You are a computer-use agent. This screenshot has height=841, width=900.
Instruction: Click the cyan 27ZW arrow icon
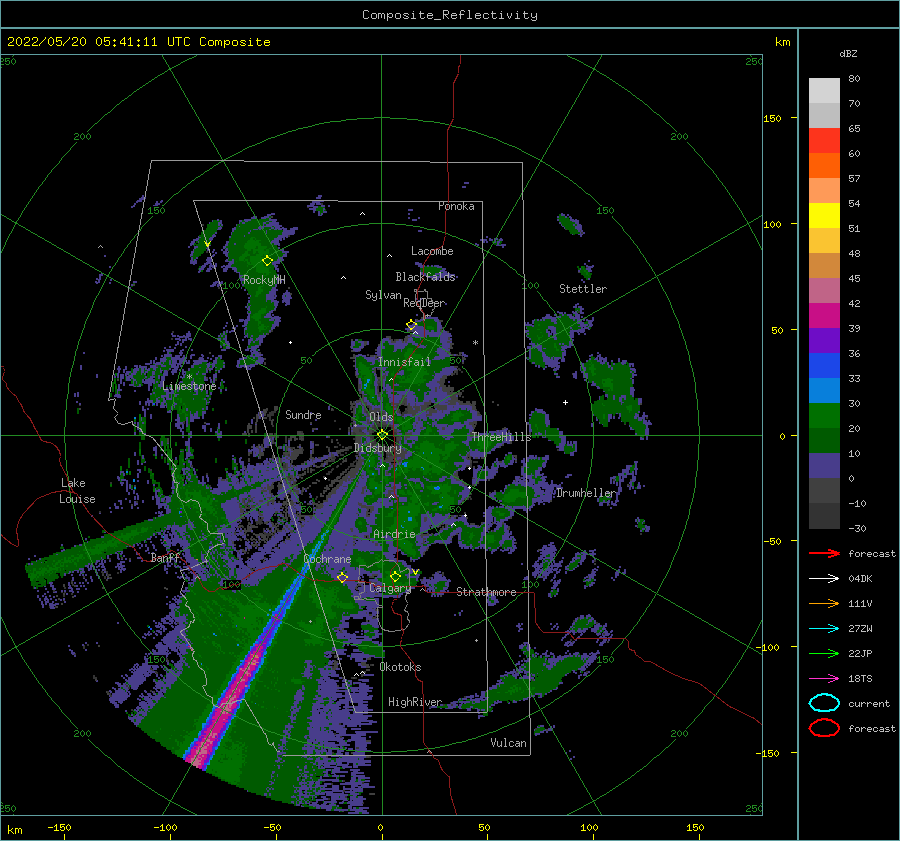click(824, 629)
